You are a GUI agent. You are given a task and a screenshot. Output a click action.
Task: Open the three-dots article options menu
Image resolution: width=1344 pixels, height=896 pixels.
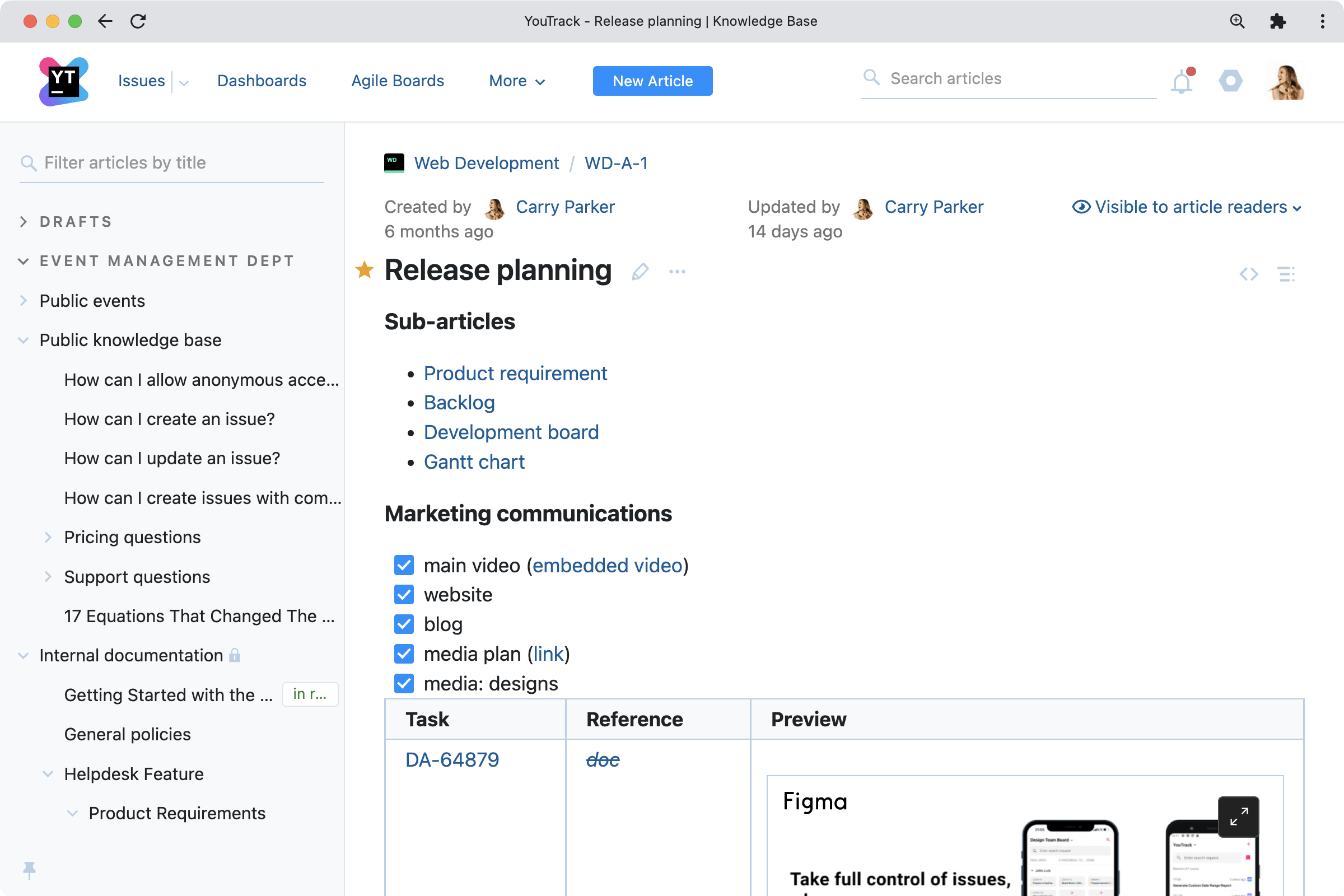click(x=677, y=272)
